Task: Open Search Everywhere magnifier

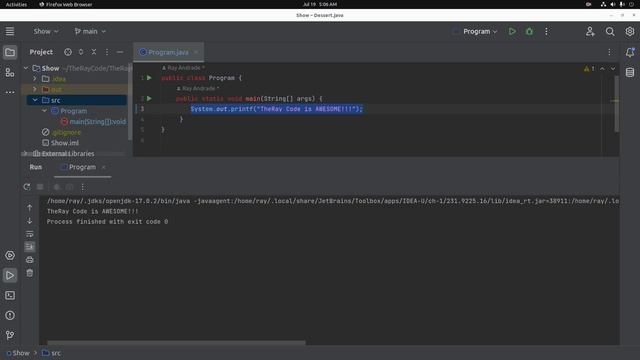Action: pyautogui.click(x=610, y=31)
